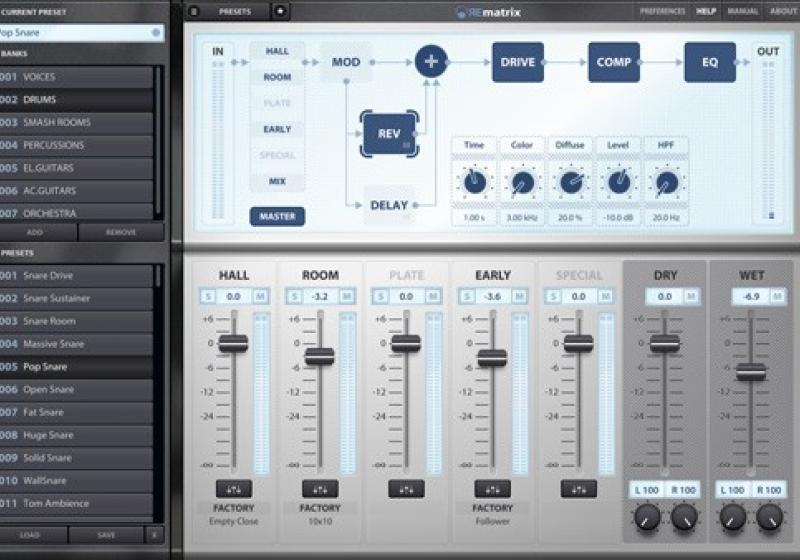This screenshot has width=800, height=560.
Task: Click the SAVE preset button
Action: click(106, 535)
